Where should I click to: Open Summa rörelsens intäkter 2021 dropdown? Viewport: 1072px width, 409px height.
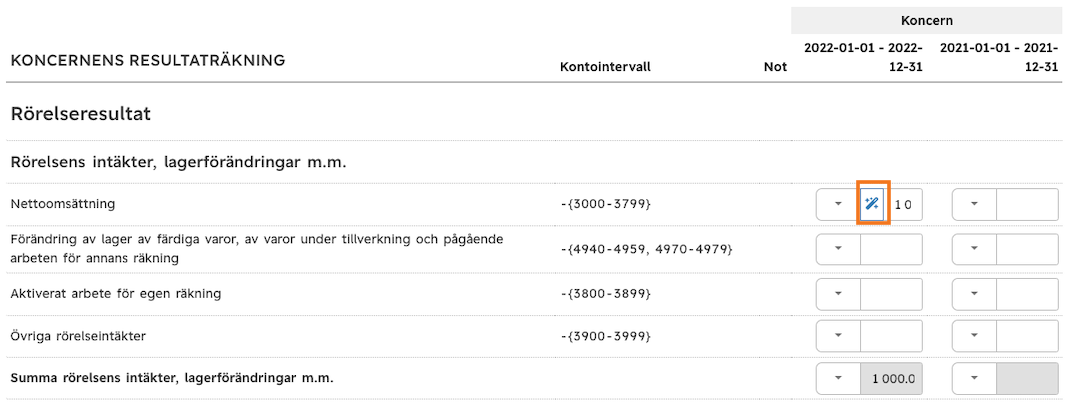click(975, 378)
